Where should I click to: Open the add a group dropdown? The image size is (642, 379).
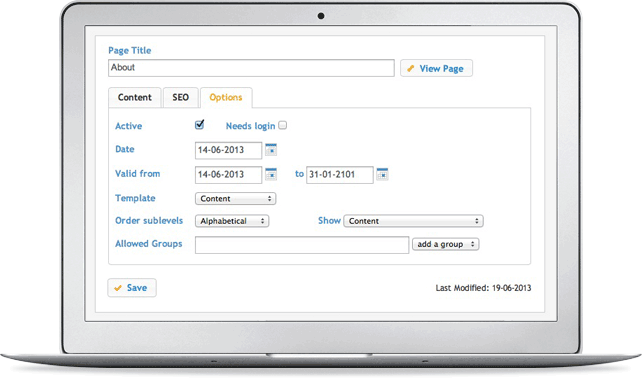(x=445, y=244)
